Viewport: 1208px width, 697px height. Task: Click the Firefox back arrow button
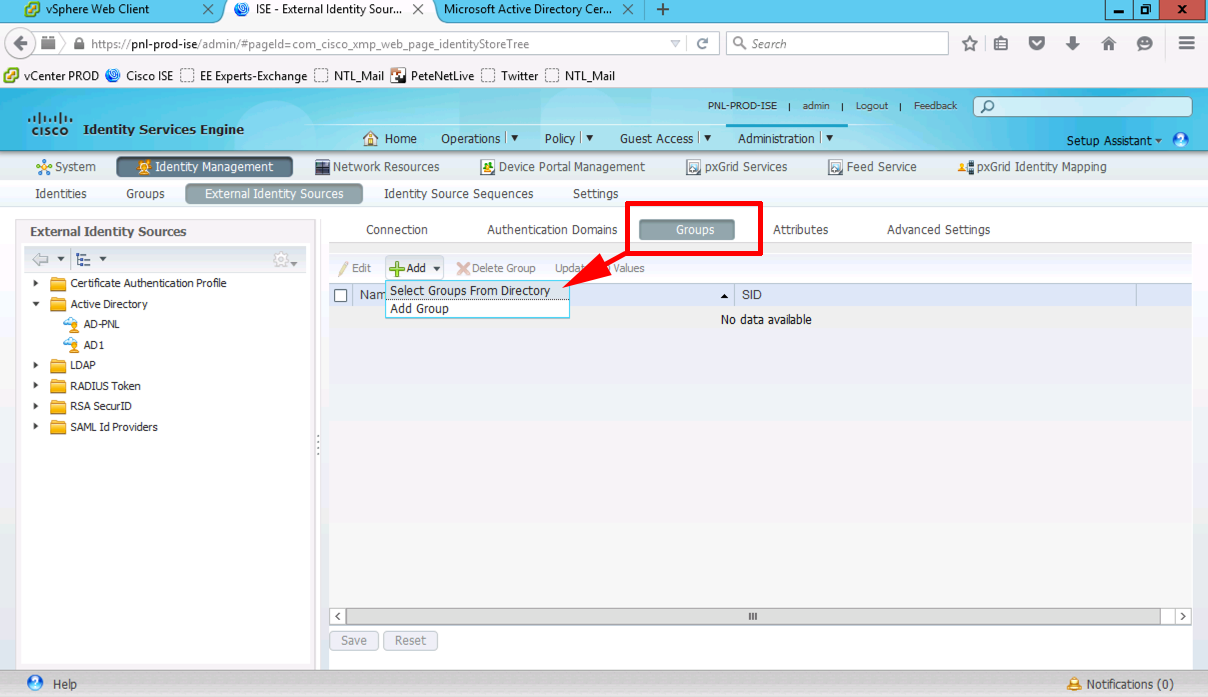click(20, 44)
